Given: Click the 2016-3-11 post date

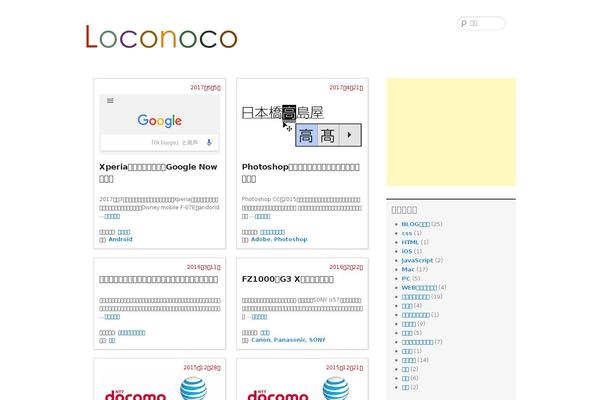Looking at the screenshot, I should (204, 267).
